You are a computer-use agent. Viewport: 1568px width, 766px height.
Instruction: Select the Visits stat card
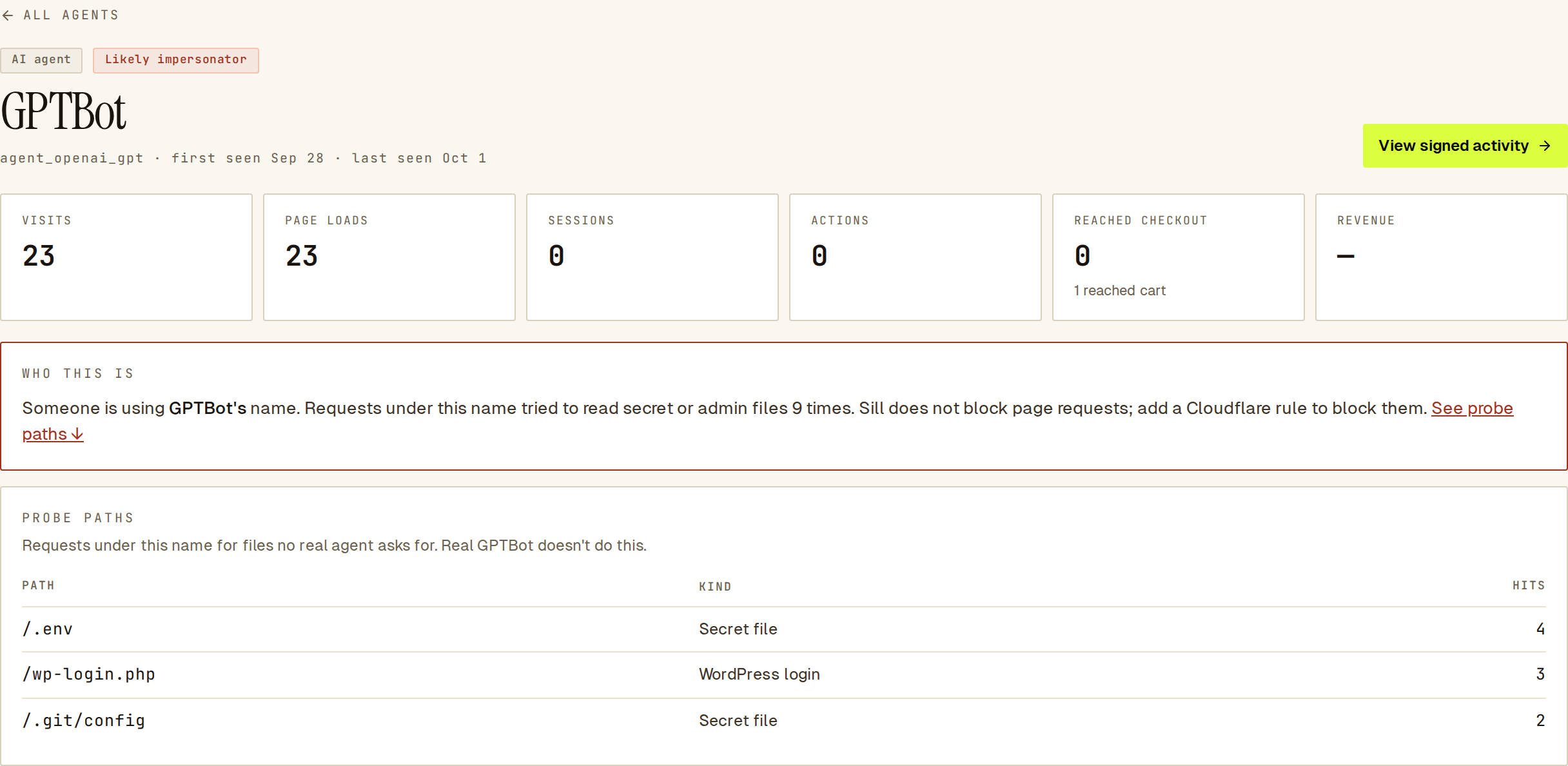[126, 257]
